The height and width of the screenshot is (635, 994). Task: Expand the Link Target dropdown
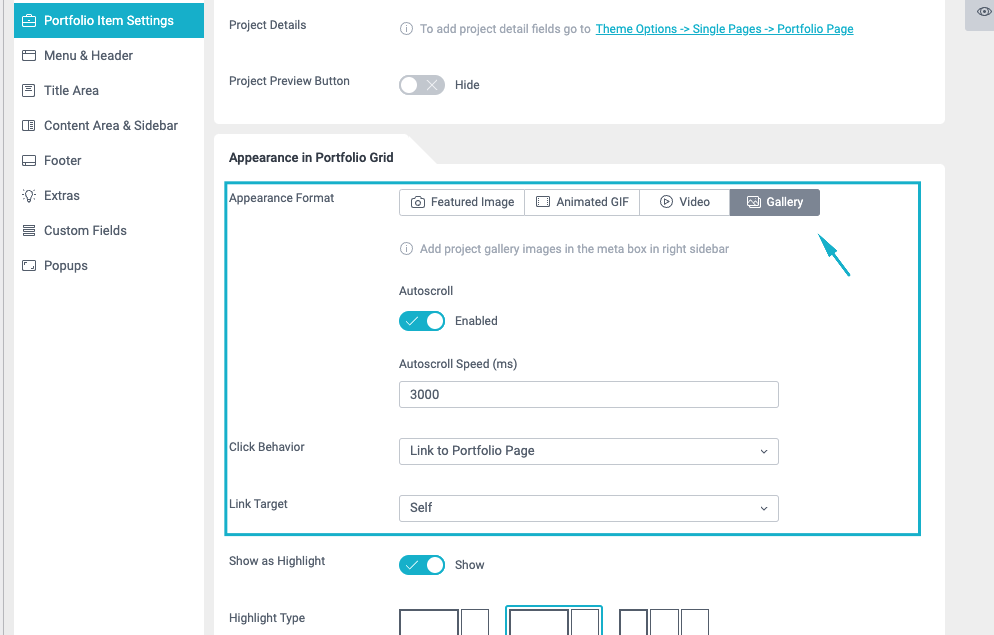(x=588, y=508)
